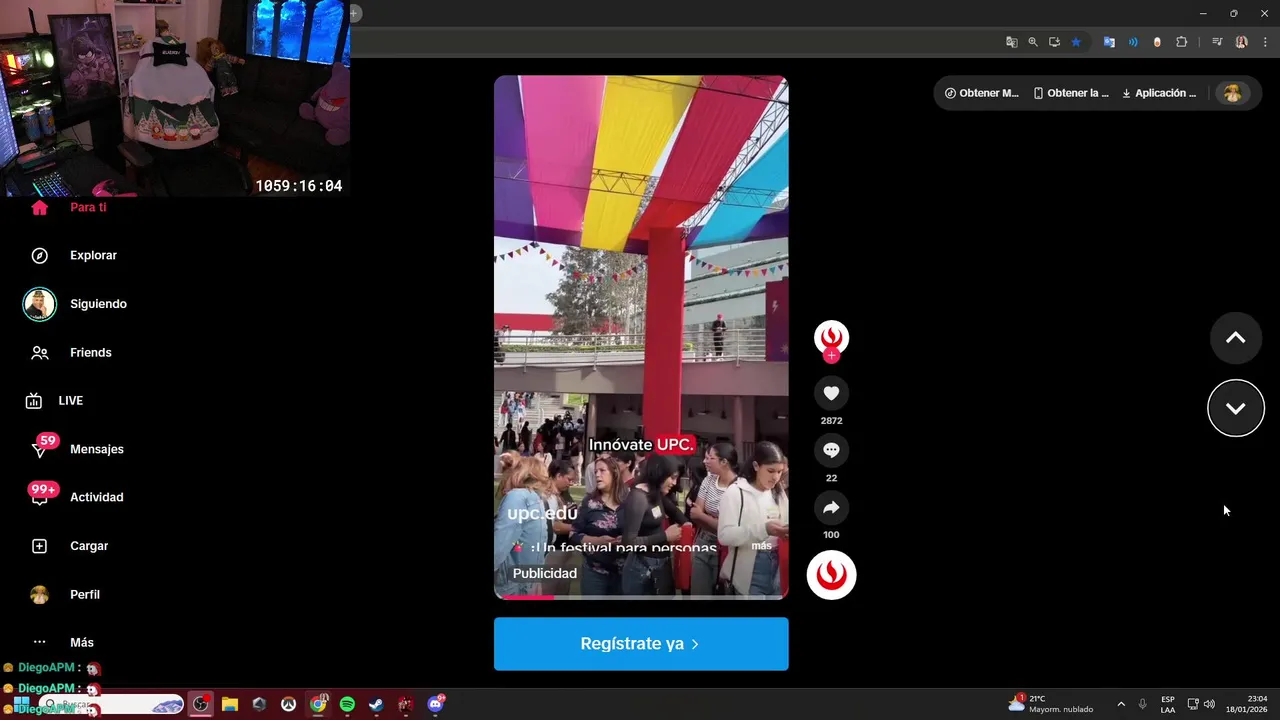Open the orange egg-shaped extension icon
1280x720 pixels.
click(x=1157, y=42)
